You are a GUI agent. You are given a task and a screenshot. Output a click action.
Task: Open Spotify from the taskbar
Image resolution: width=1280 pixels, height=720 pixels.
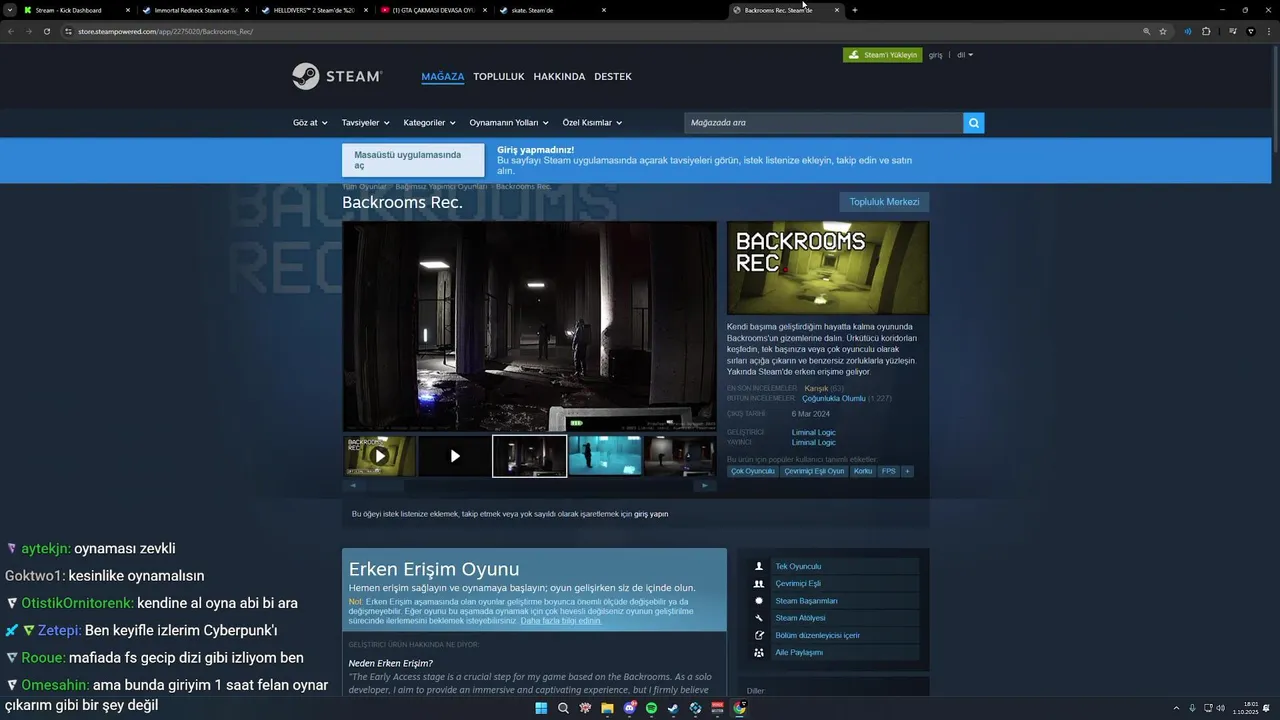coord(651,708)
